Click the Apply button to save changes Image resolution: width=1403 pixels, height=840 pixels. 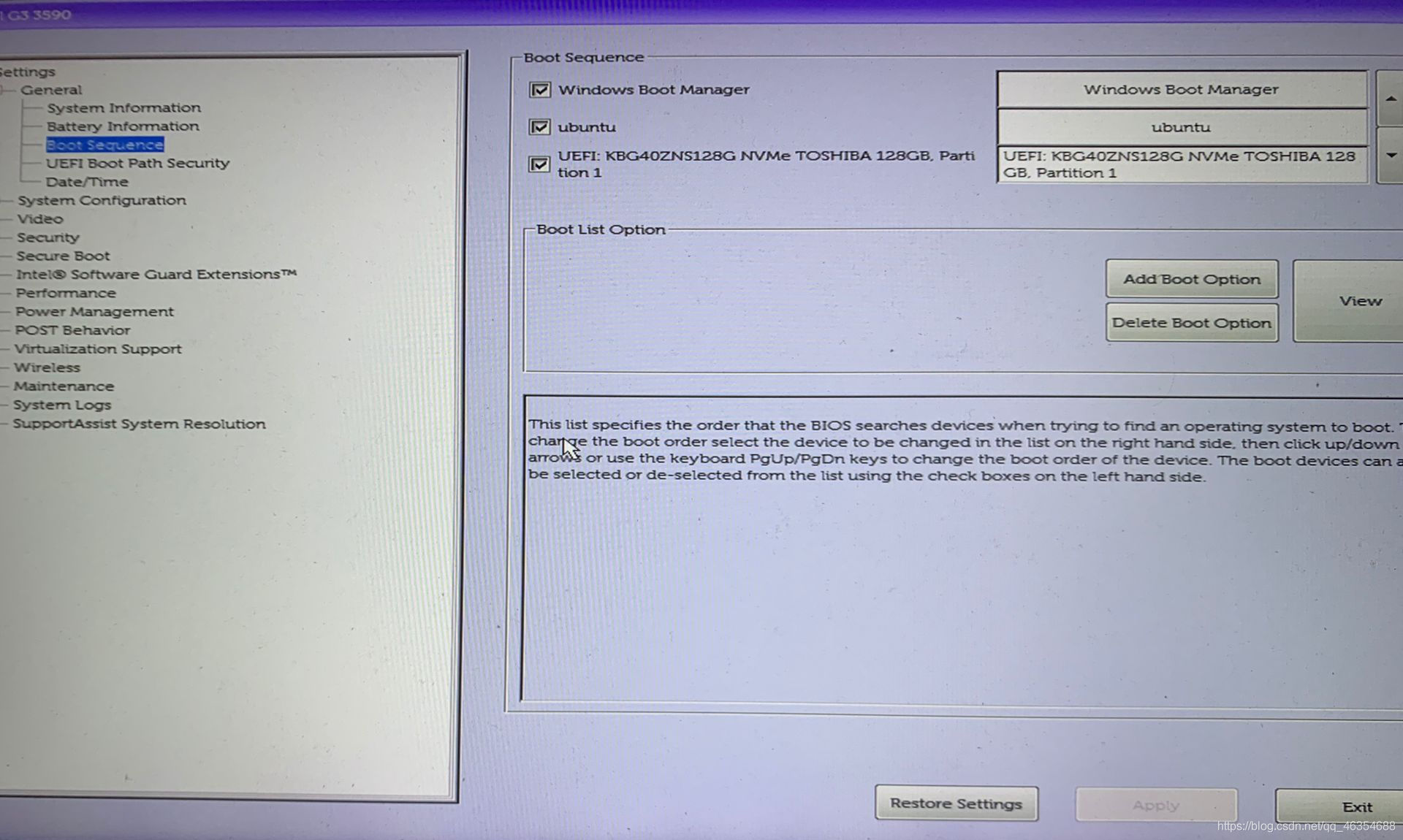point(1153,804)
